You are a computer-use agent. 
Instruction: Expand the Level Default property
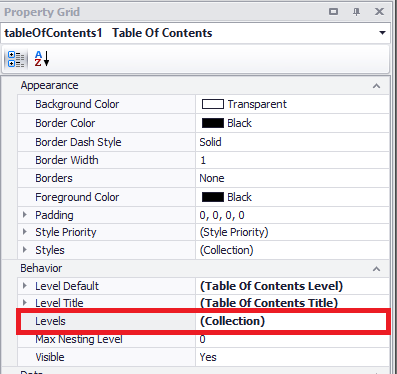tap(25, 286)
